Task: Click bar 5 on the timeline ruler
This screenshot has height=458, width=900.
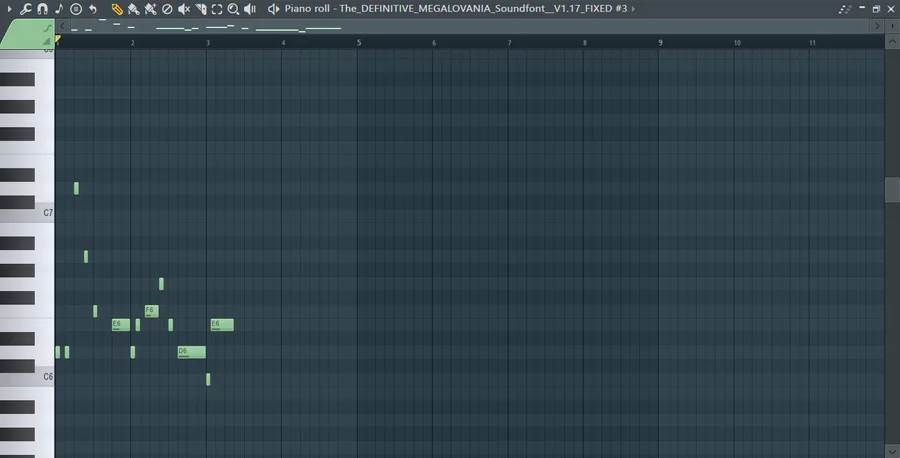Action: point(359,42)
